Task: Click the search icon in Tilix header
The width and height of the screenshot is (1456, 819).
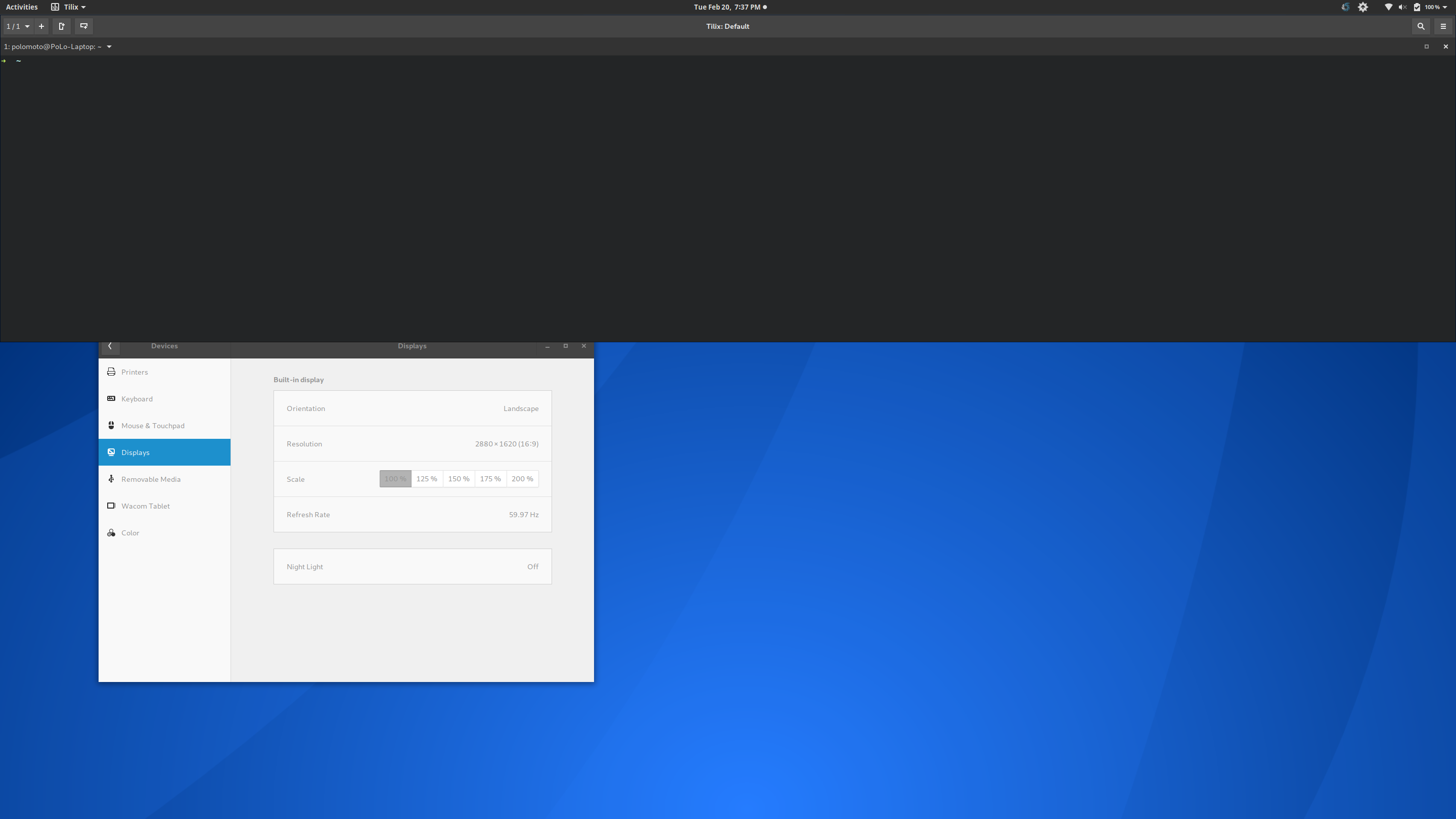Action: tap(1421, 26)
